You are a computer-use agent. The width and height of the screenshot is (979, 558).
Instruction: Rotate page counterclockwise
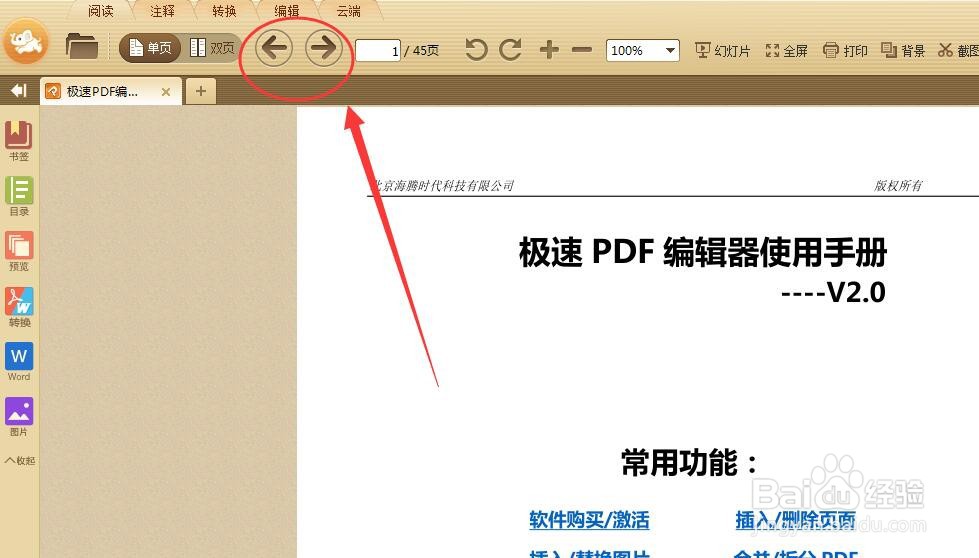tap(476, 49)
